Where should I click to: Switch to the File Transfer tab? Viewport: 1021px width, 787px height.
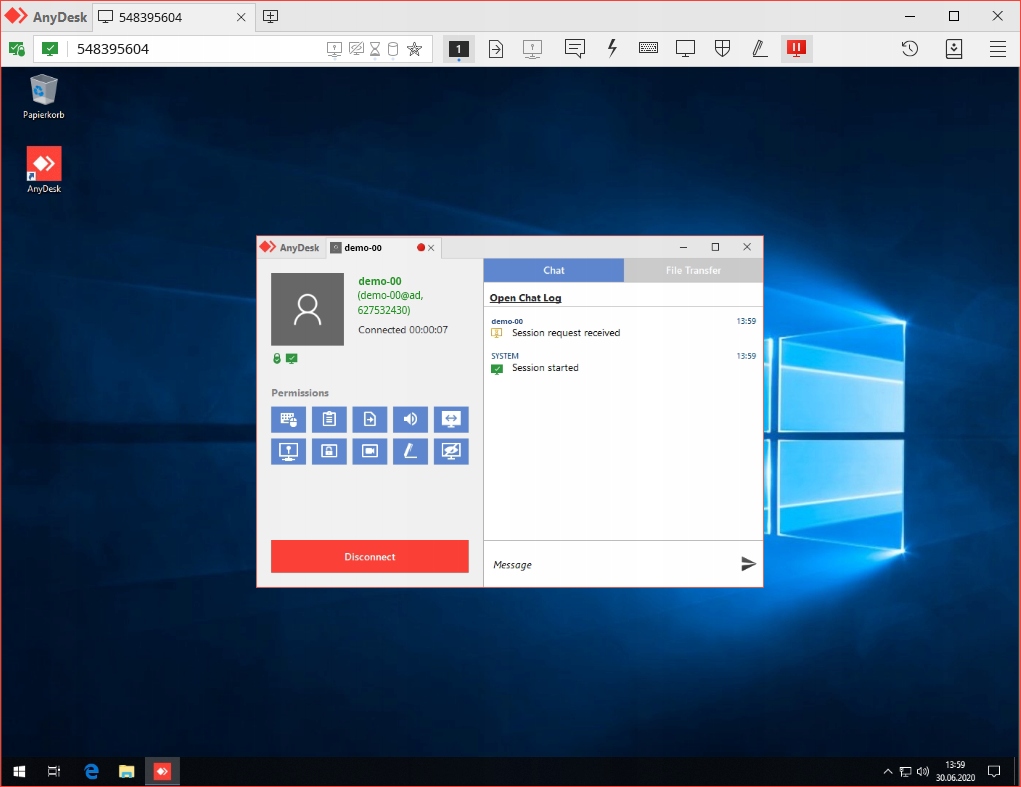[693, 270]
